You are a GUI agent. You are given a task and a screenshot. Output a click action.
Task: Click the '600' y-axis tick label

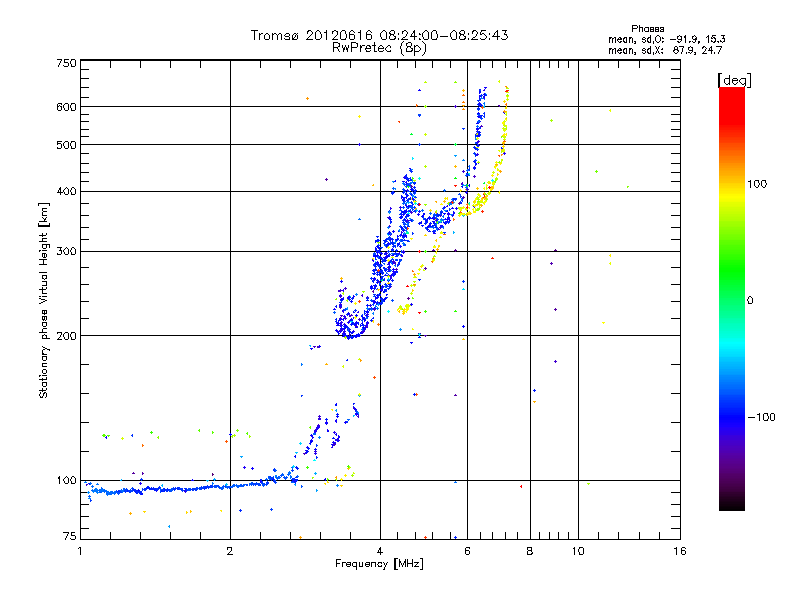66,107
